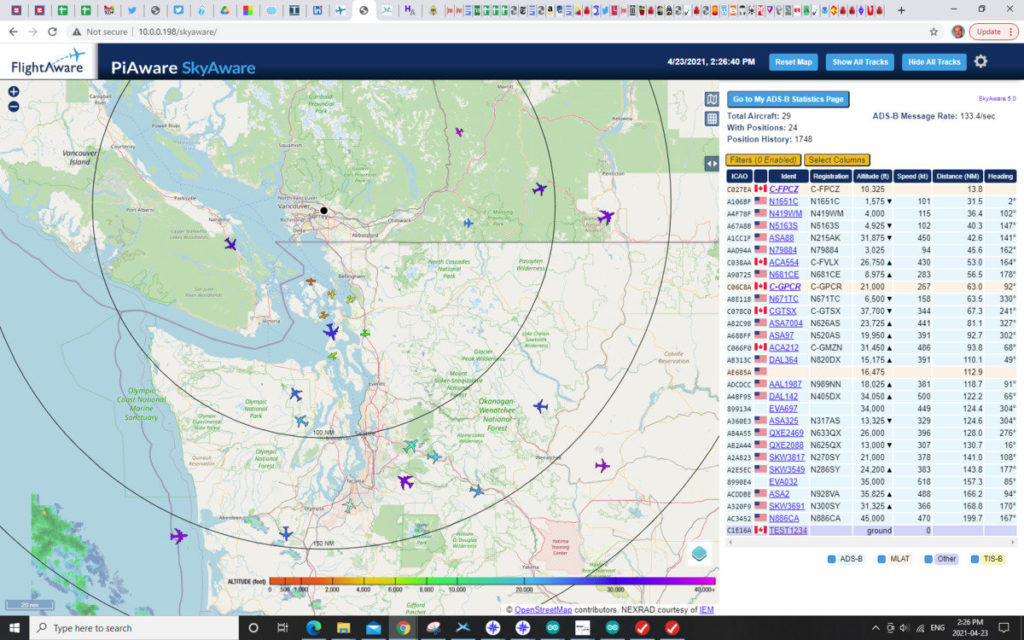1024x640 pixels.
Task: Zoom in on the map
Action: [x=14, y=91]
